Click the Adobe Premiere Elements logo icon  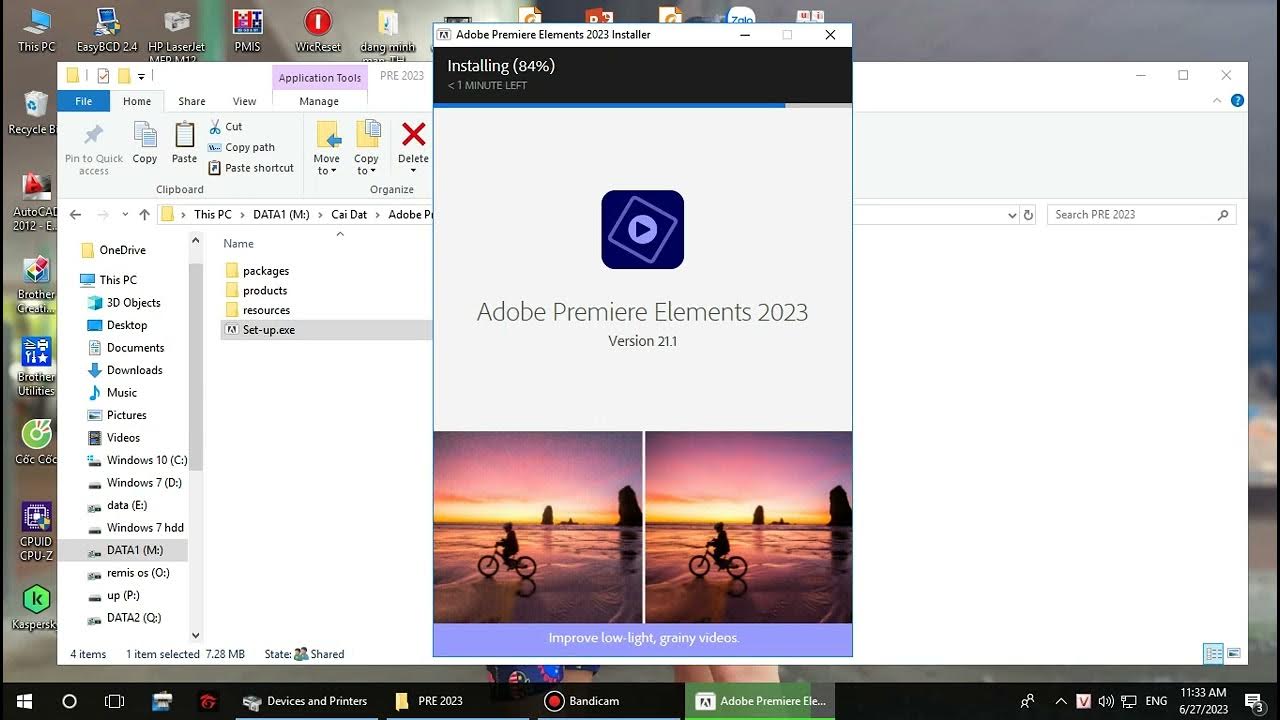pyautogui.click(x=642, y=229)
